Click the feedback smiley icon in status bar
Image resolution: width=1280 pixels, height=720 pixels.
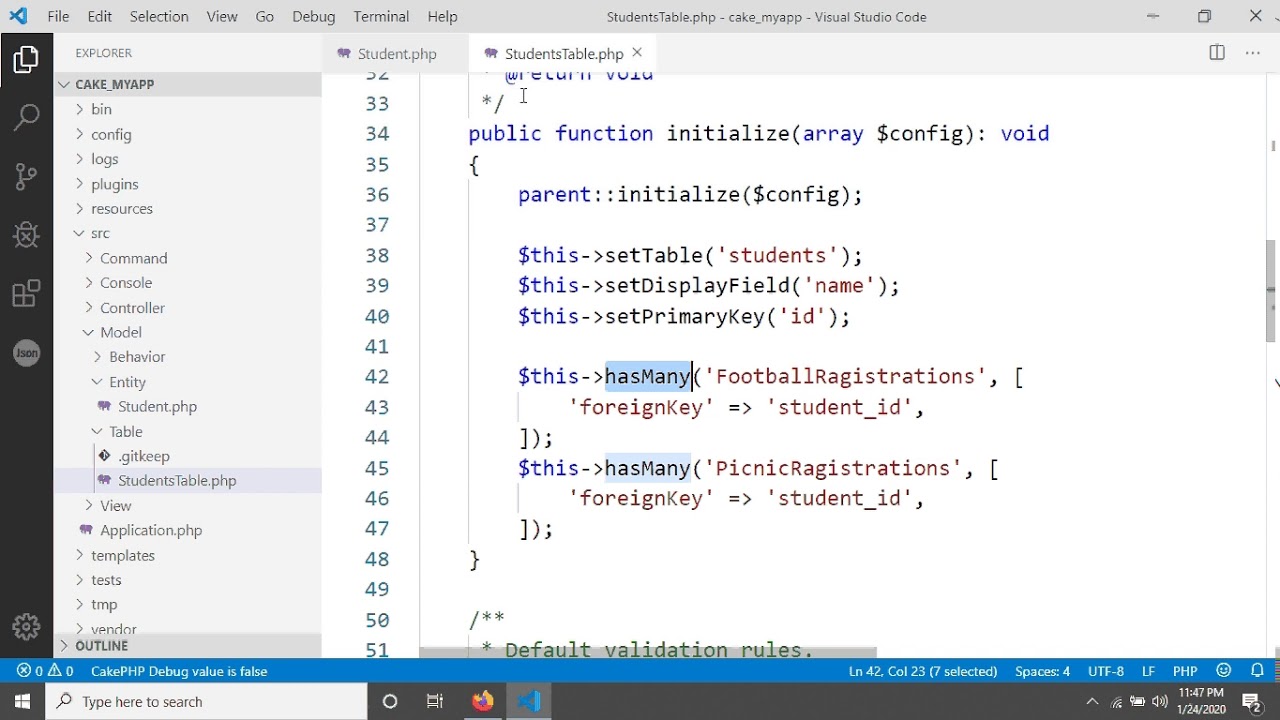pyautogui.click(x=1223, y=671)
